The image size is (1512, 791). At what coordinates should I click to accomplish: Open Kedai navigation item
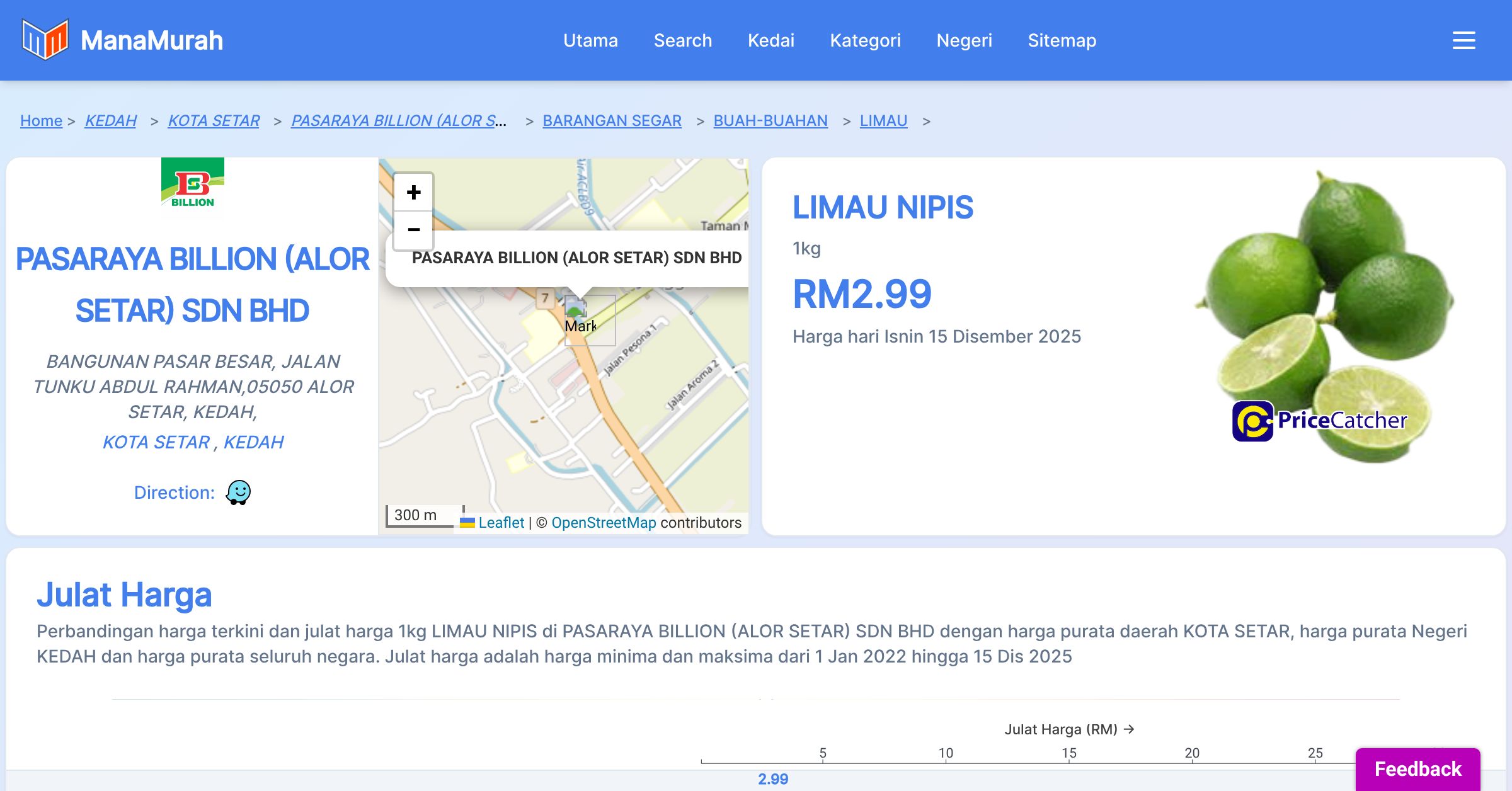tap(770, 40)
